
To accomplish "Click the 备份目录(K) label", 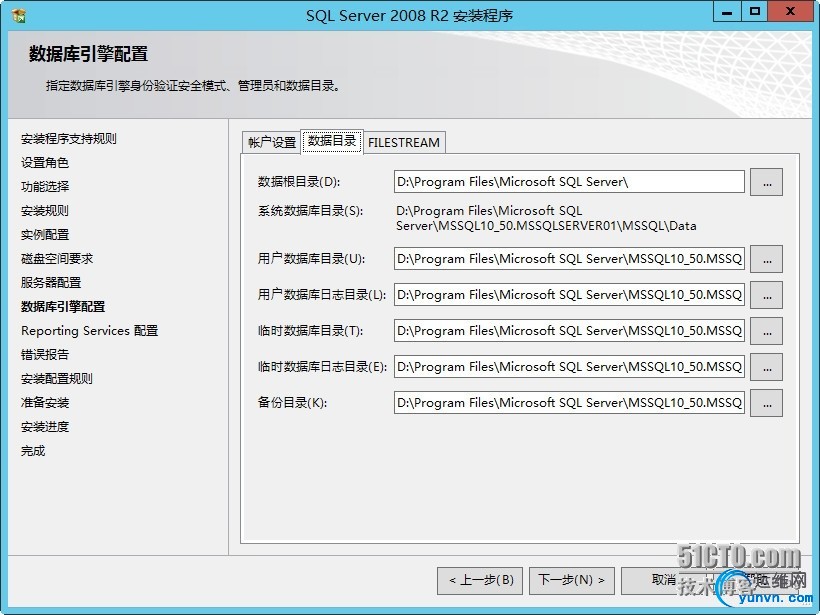I will pyautogui.click(x=292, y=403).
